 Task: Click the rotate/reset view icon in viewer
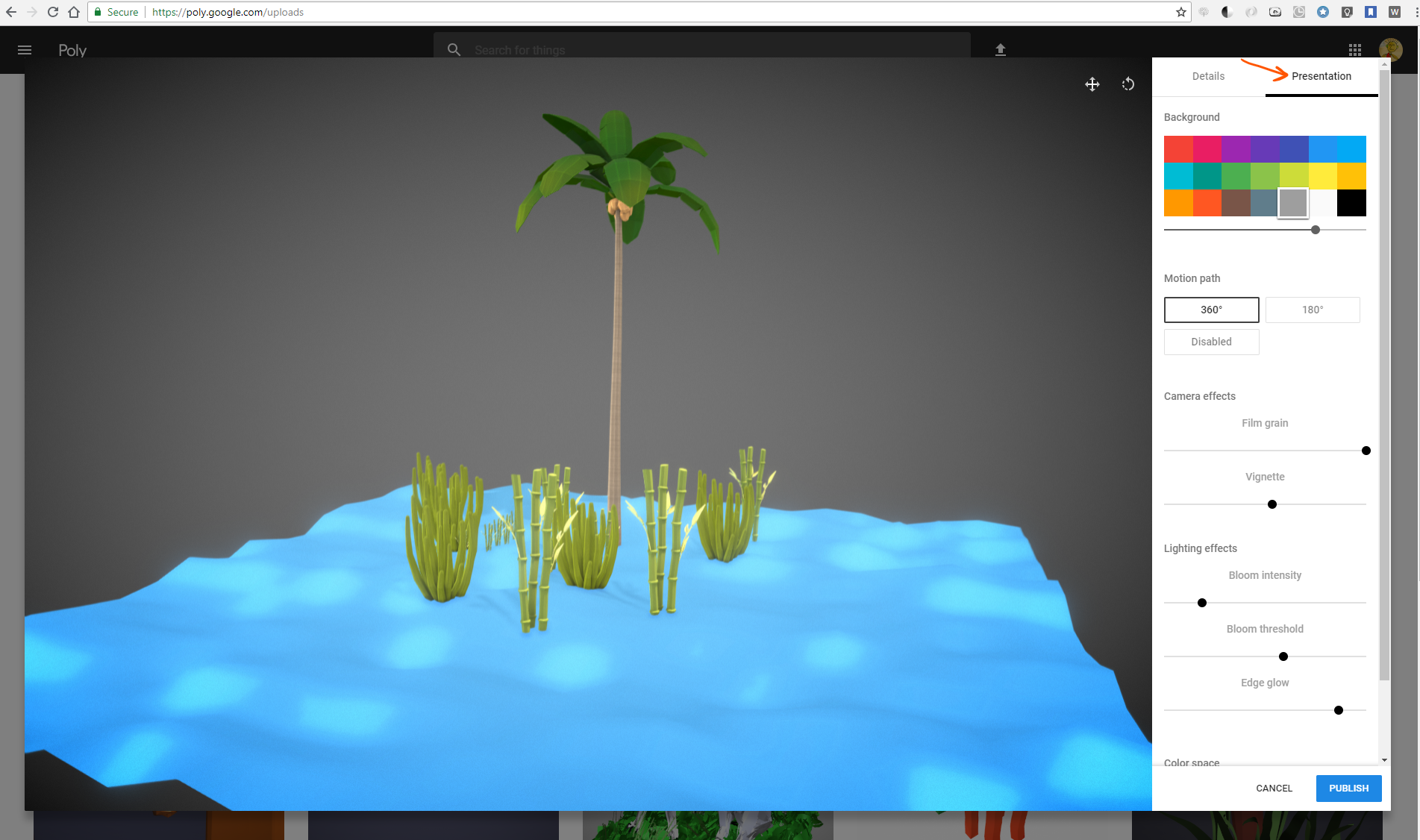(1128, 84)
